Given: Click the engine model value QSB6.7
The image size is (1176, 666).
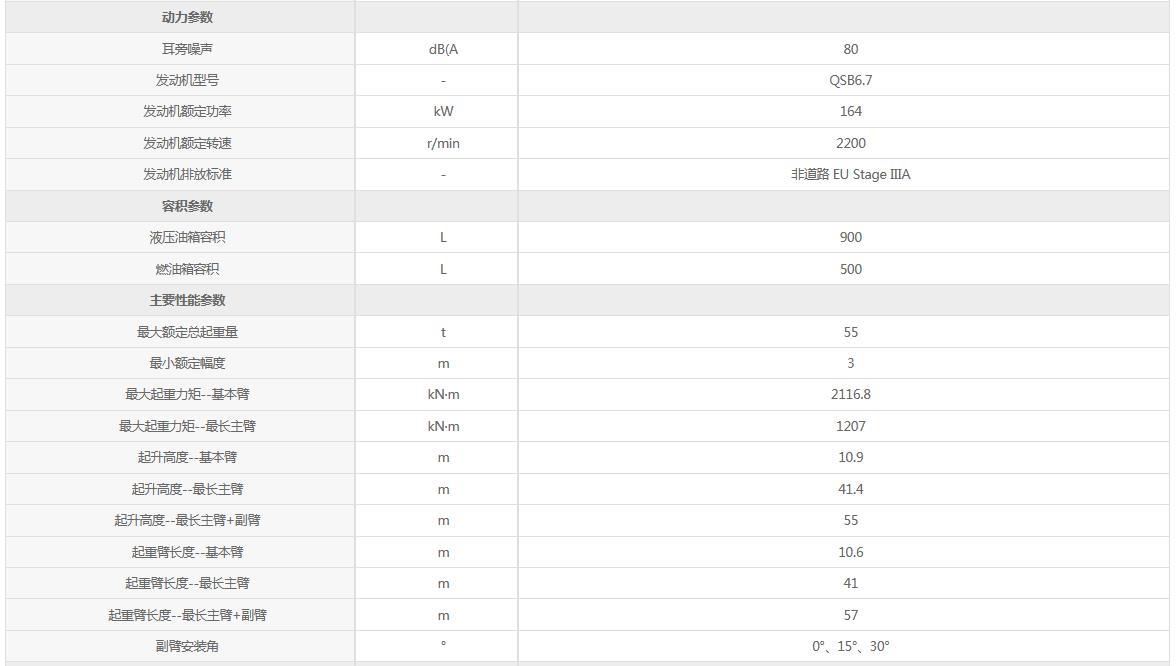Looking at the screenshot, I should [850, 80].
